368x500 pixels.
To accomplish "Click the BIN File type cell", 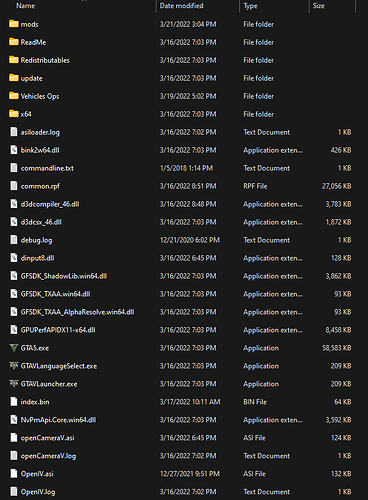I will 255,402.
